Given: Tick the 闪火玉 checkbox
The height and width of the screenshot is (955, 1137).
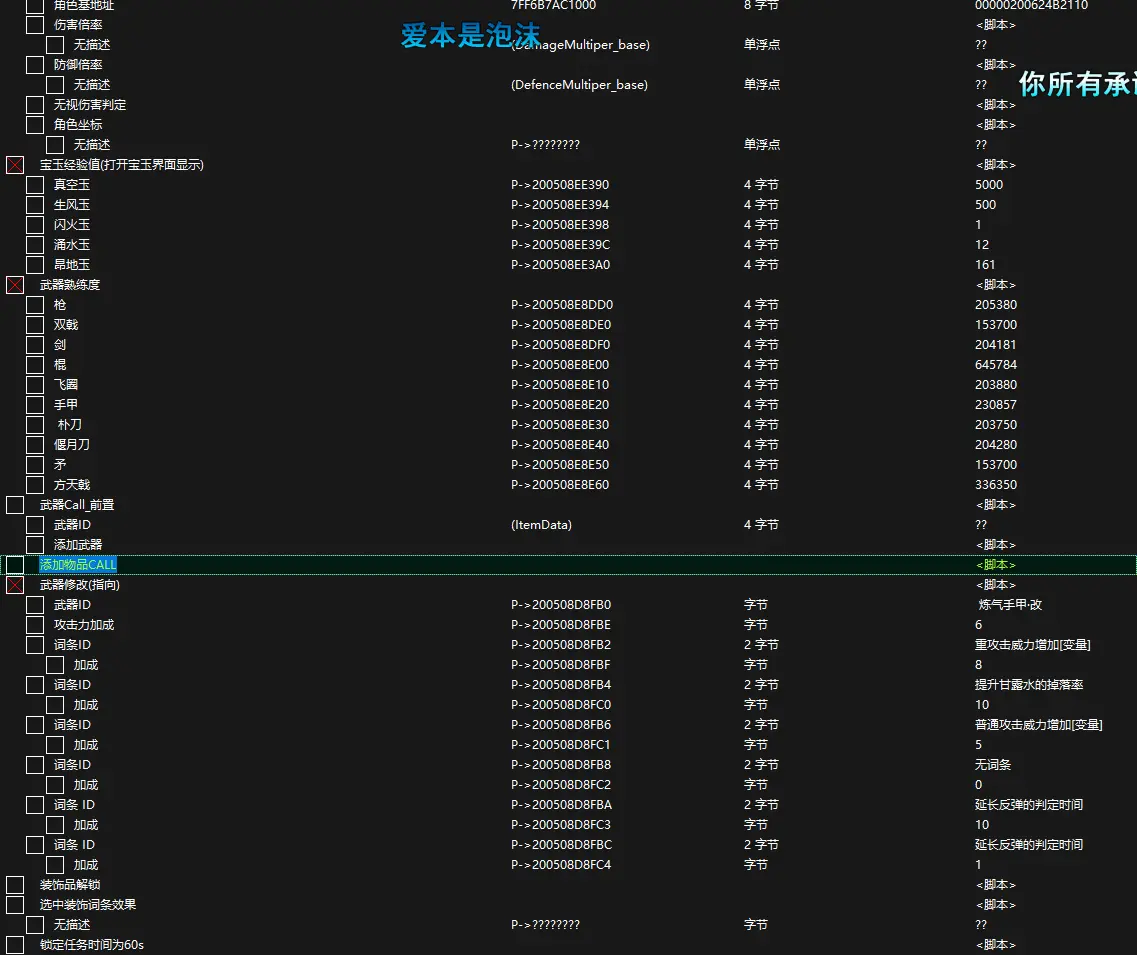Looking at the screenshot, I should [35, 225].
